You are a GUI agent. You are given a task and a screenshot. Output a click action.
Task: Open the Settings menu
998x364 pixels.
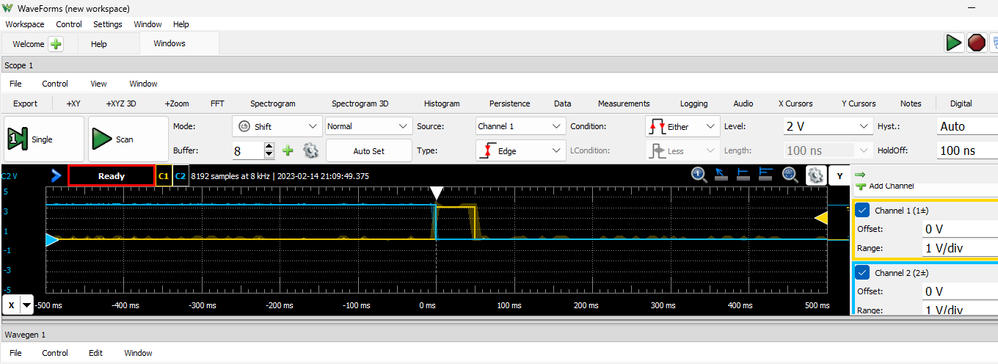tap(108, 24)
